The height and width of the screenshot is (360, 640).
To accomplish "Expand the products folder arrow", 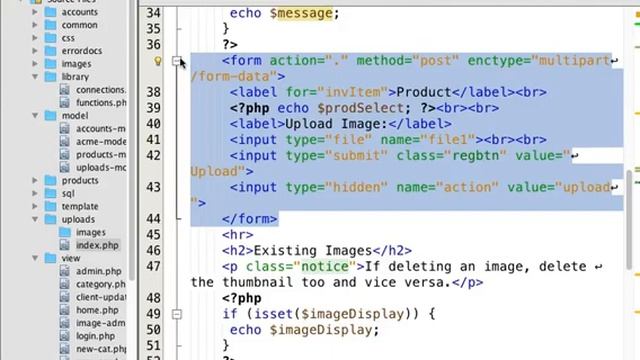I will pyautogui.click(x=35, y=180).
